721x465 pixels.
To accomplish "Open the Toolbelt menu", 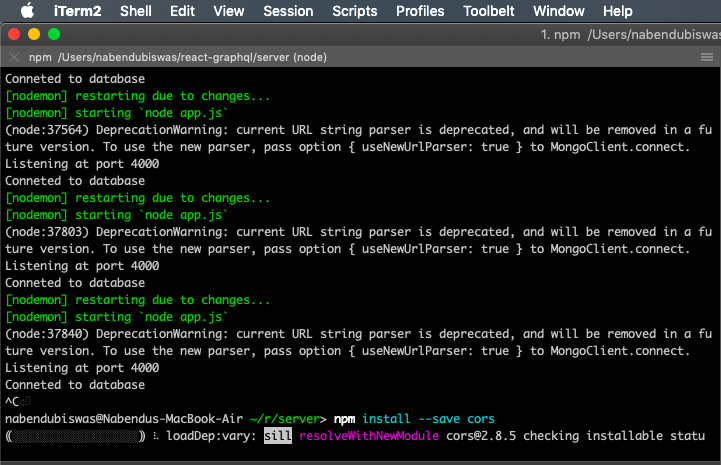I will click(489, 11).
